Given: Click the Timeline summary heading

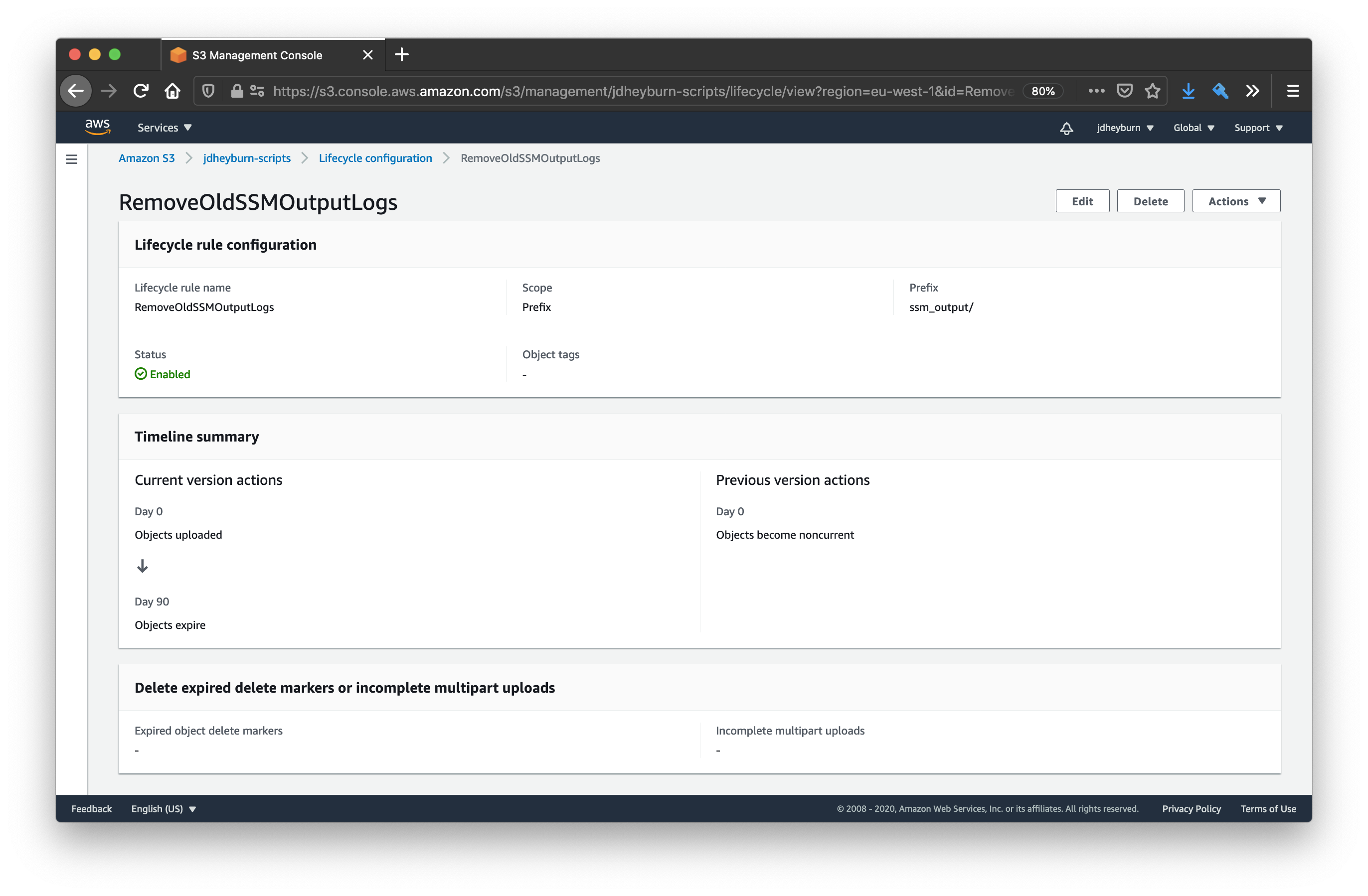Looking at the screenshot, I should click(x=196, y=436).
